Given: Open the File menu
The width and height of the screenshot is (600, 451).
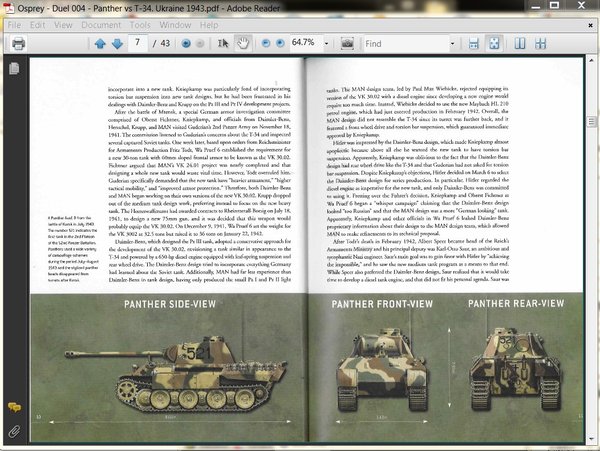Looking at the screenshot, I should pos(14,25).
